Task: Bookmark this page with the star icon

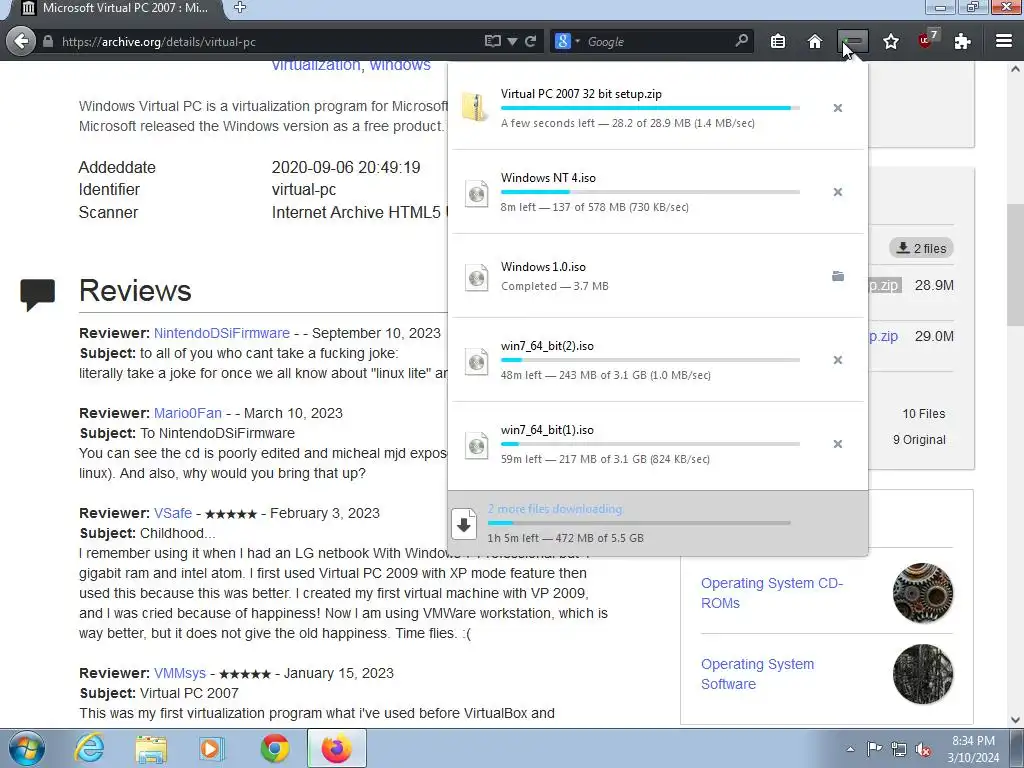Action: [891, 41]
